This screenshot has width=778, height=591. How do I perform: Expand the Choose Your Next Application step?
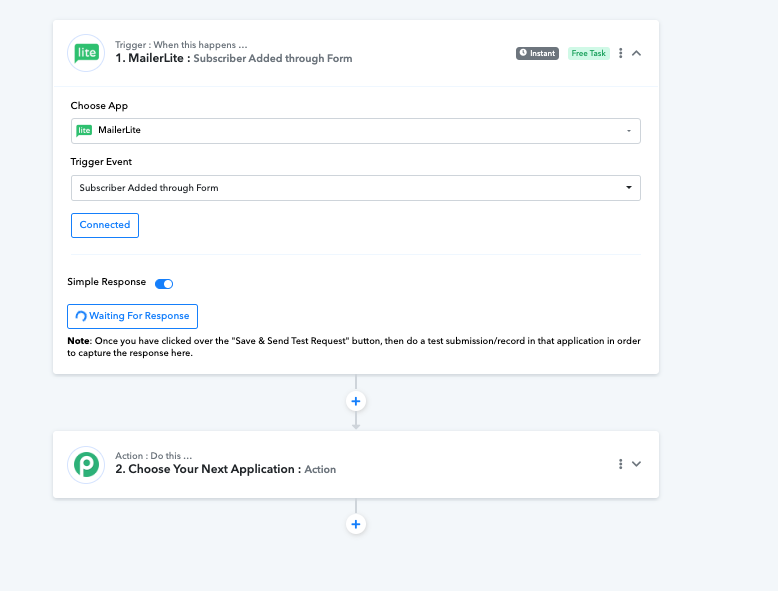coord(636,464)
